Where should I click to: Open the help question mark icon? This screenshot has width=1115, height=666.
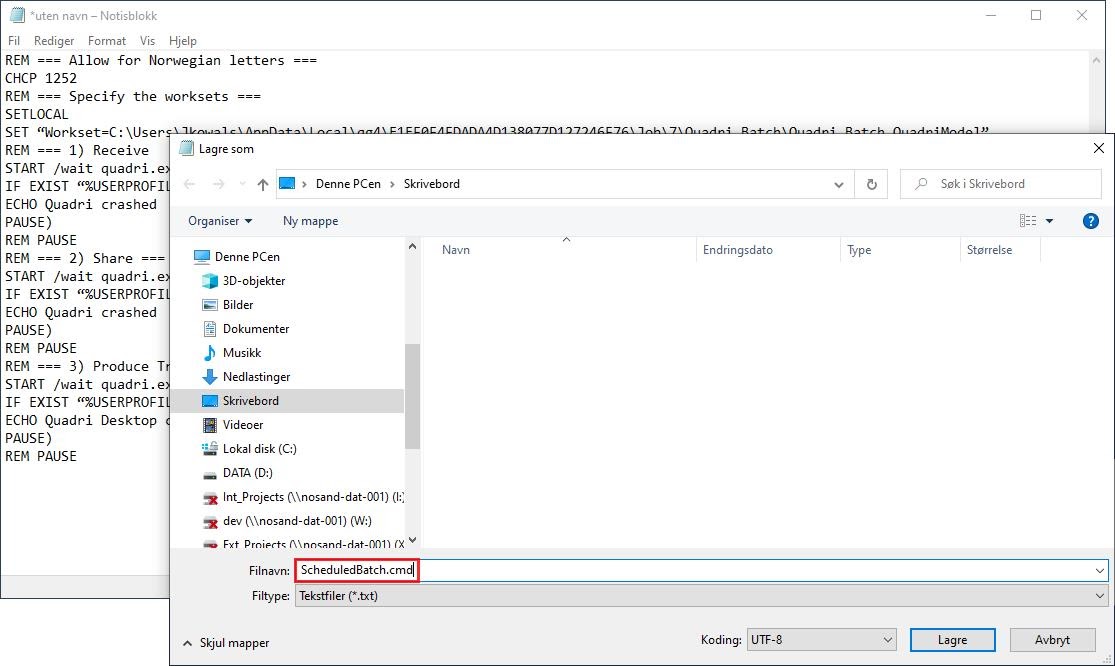tap(1090, 221)
